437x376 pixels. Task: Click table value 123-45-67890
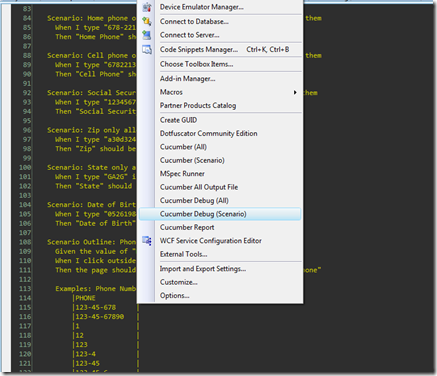[100, 317]
